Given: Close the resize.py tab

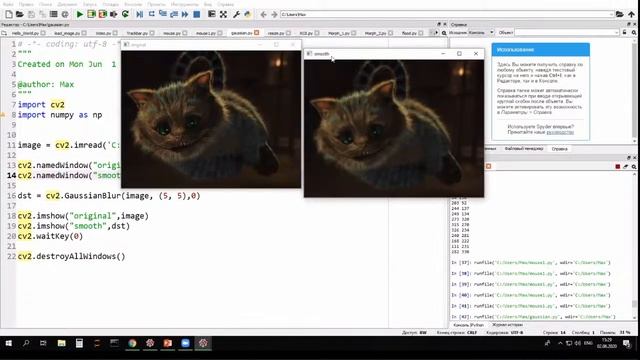Looking at the screenshot, I should pos(288,33).
